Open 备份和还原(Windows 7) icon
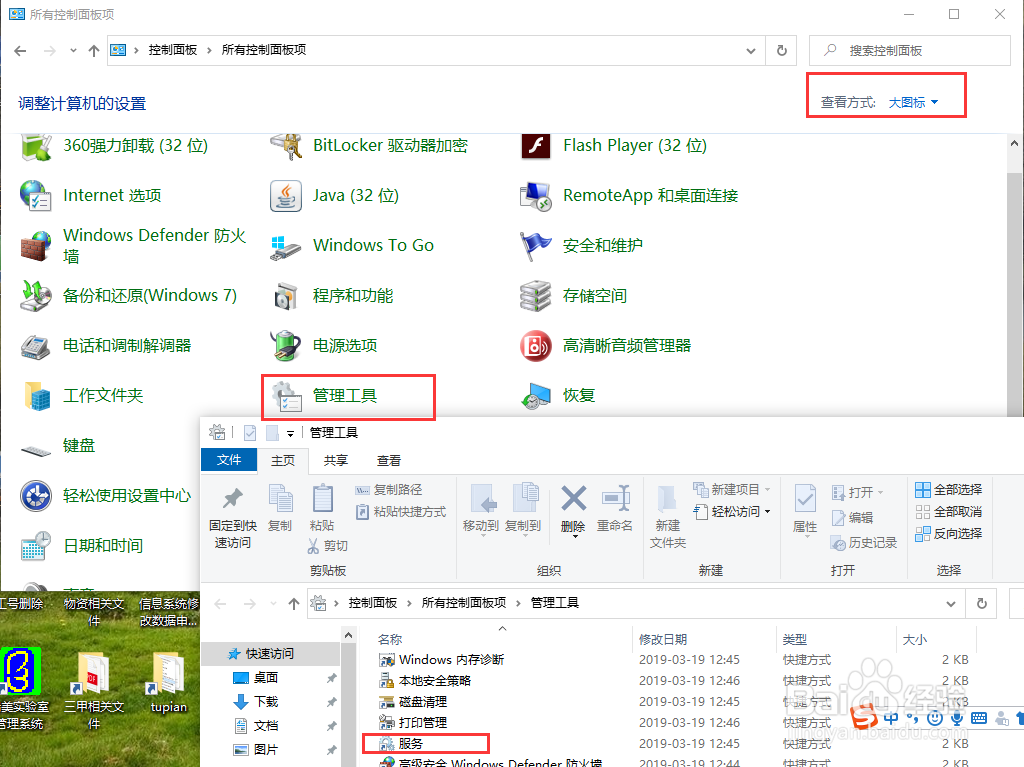 click(36, 296)
